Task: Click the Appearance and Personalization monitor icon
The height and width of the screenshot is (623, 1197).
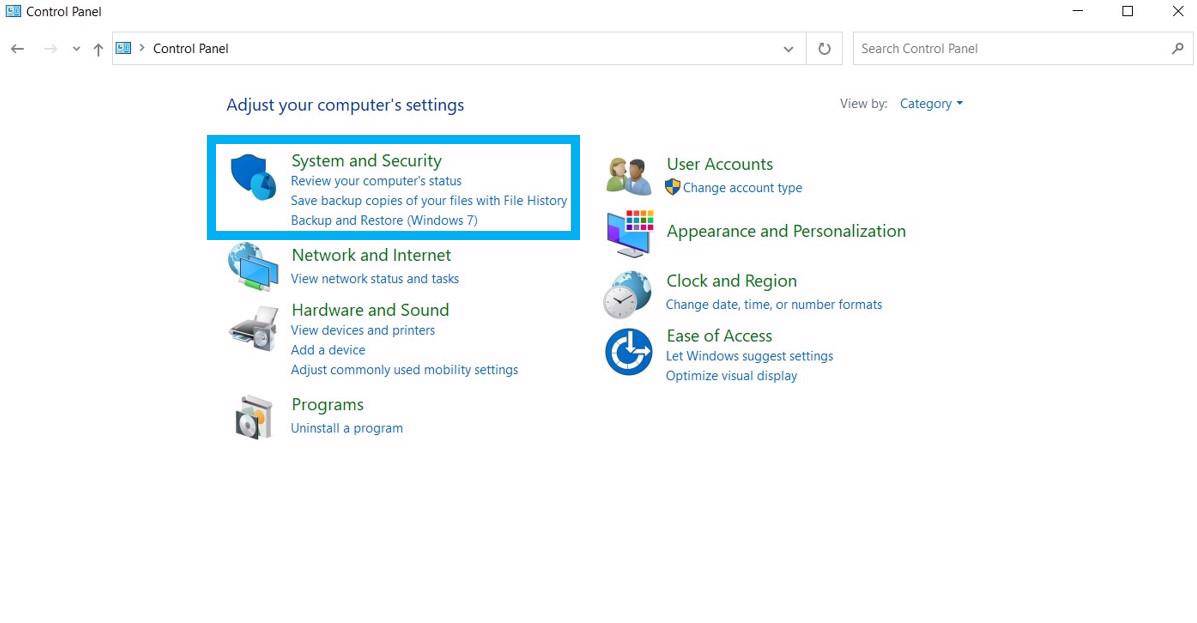Action: [x=629, y=232]
